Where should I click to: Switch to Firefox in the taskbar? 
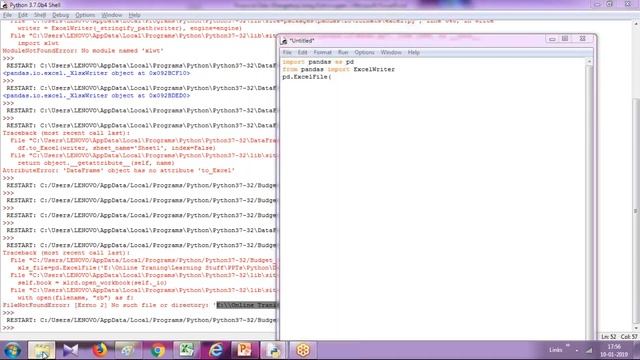(100, 350)
